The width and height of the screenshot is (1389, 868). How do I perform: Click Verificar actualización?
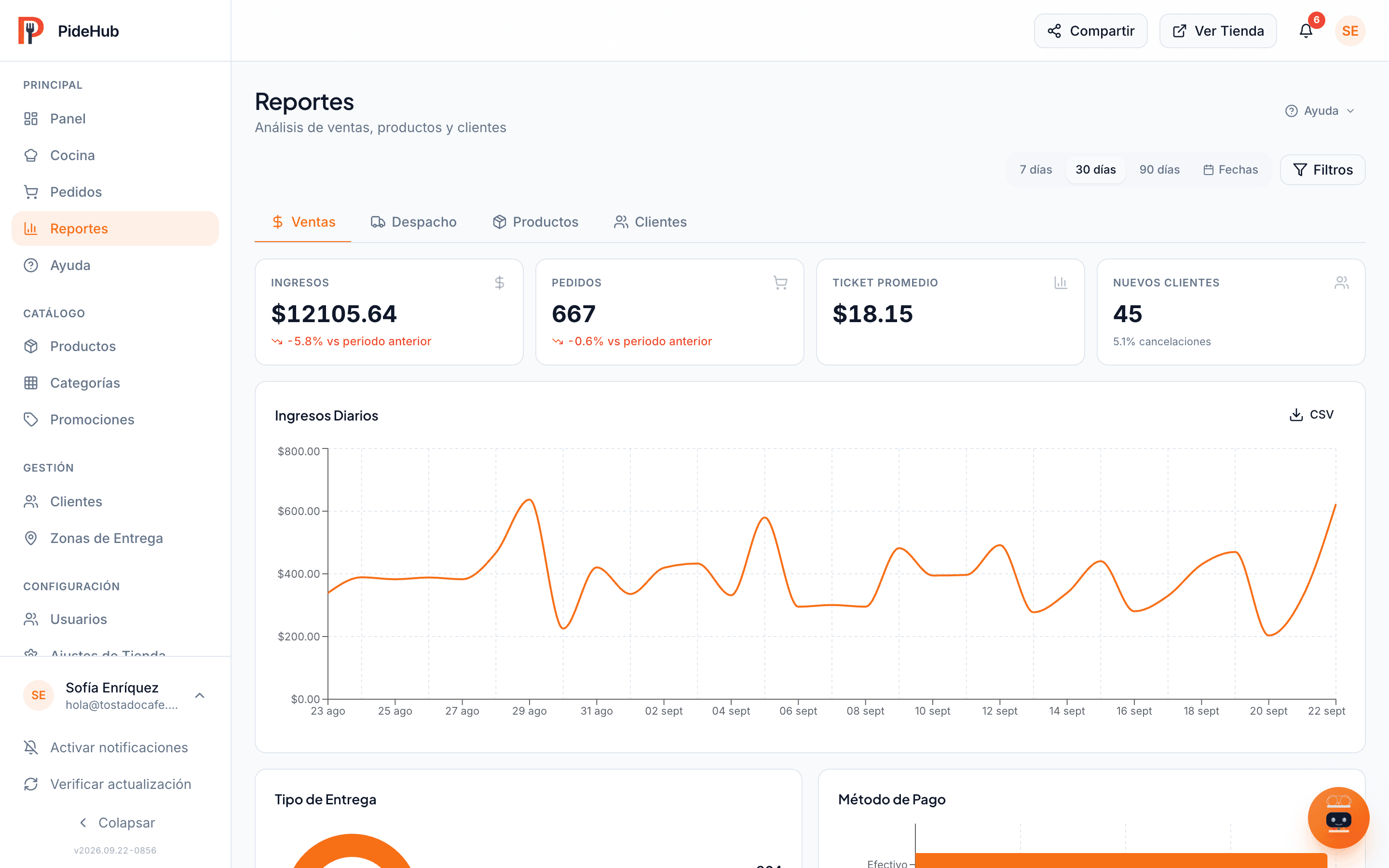point(115,784)
